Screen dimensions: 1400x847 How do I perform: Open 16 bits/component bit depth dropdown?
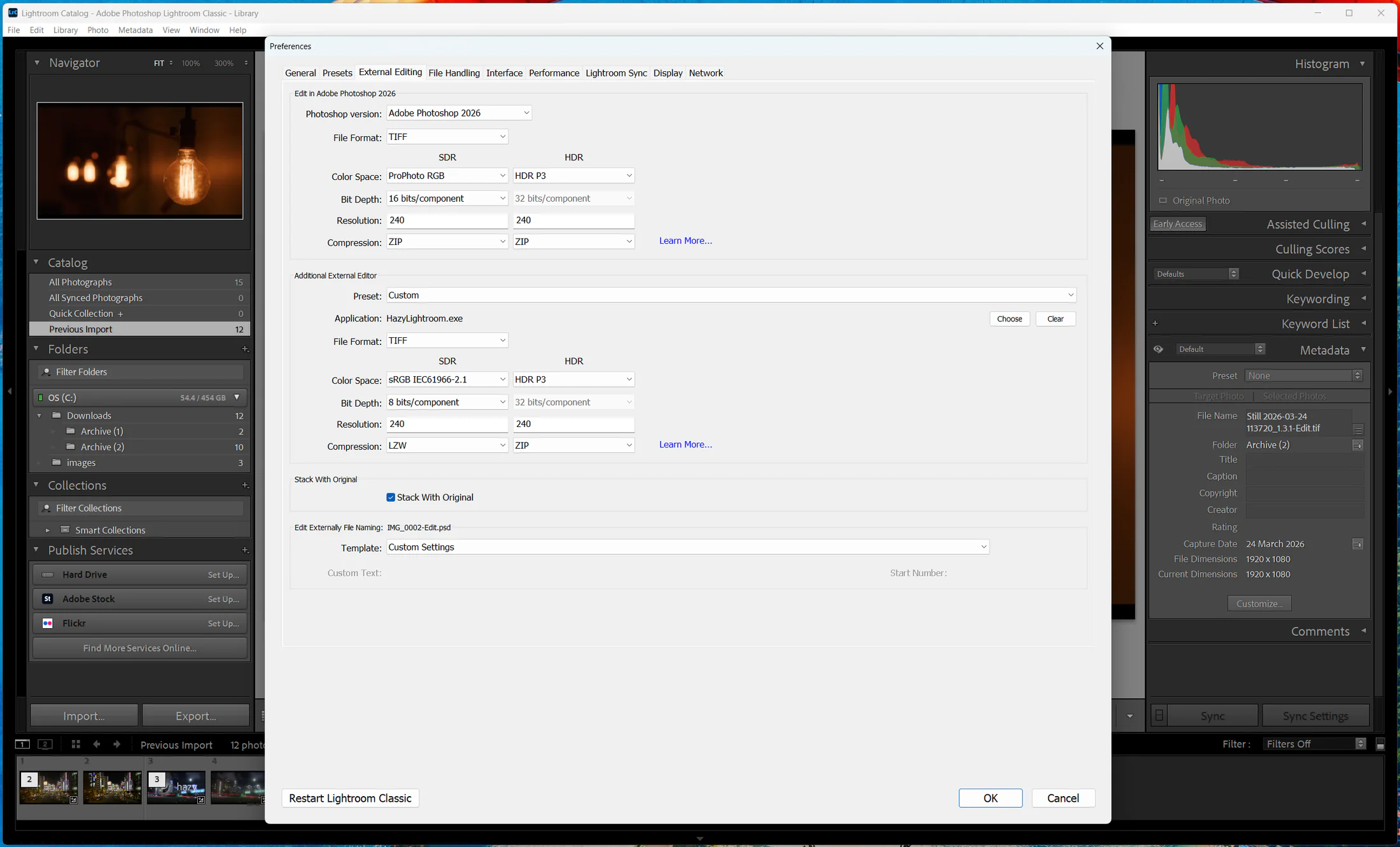click(x=447, y=199)
